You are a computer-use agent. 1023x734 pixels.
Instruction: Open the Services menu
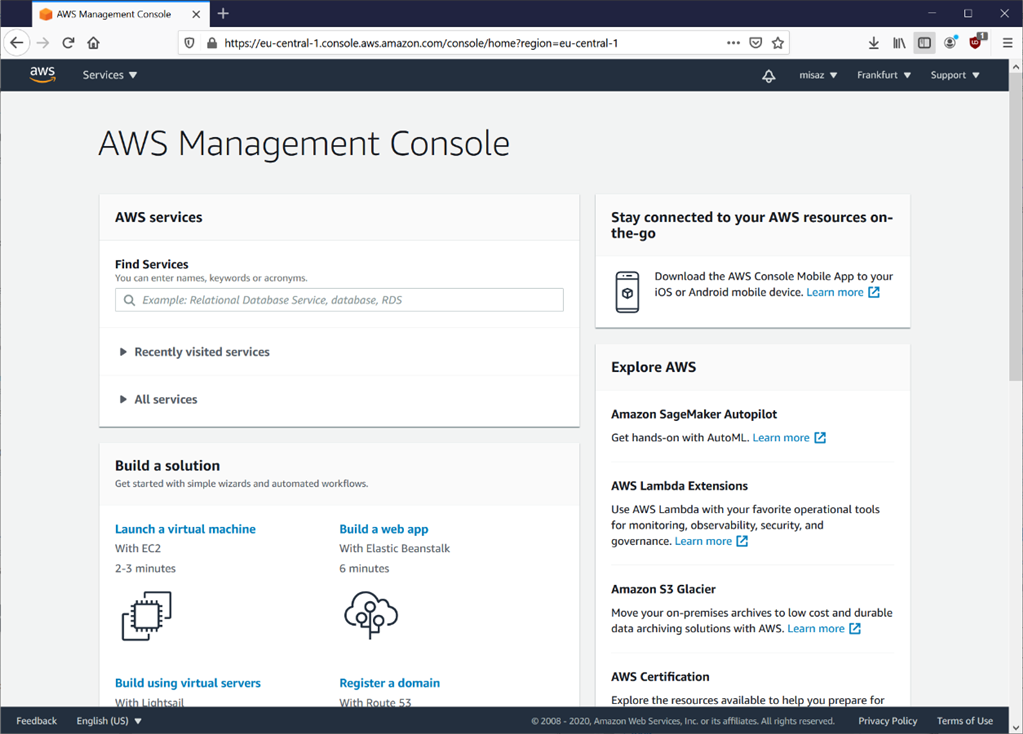(110, 75)
